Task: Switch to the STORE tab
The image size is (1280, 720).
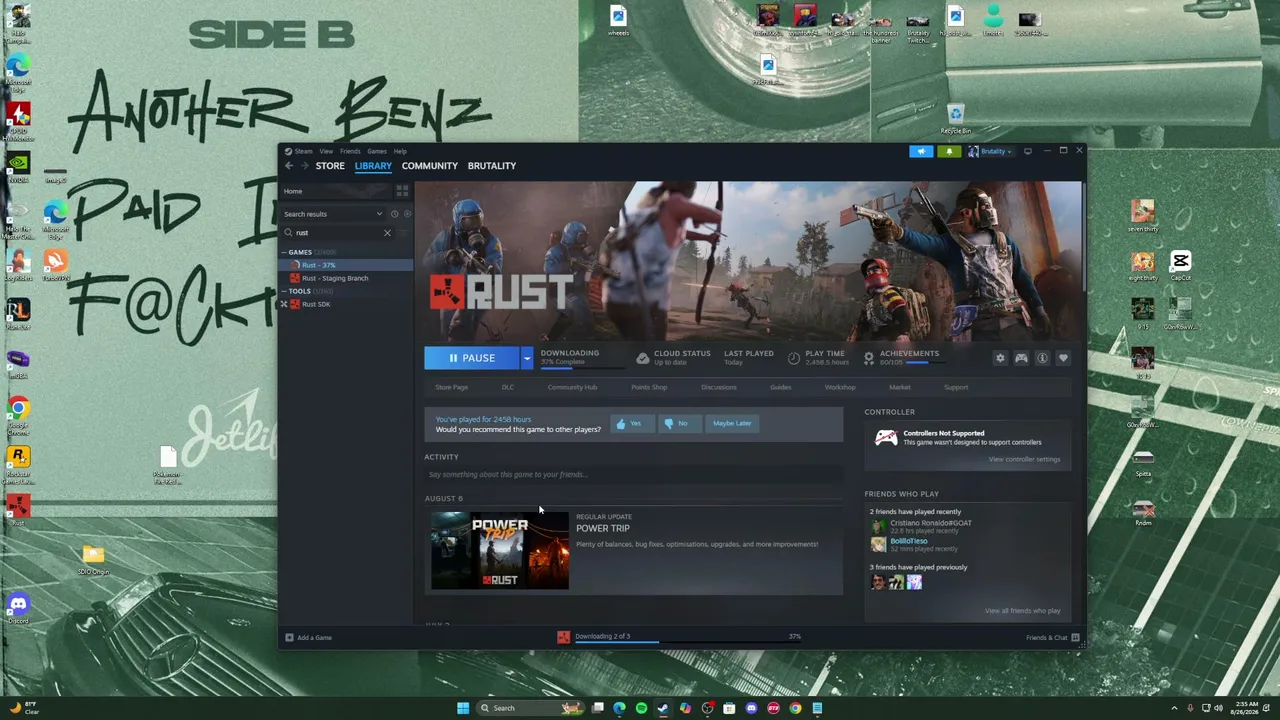Action: (330, 166)
